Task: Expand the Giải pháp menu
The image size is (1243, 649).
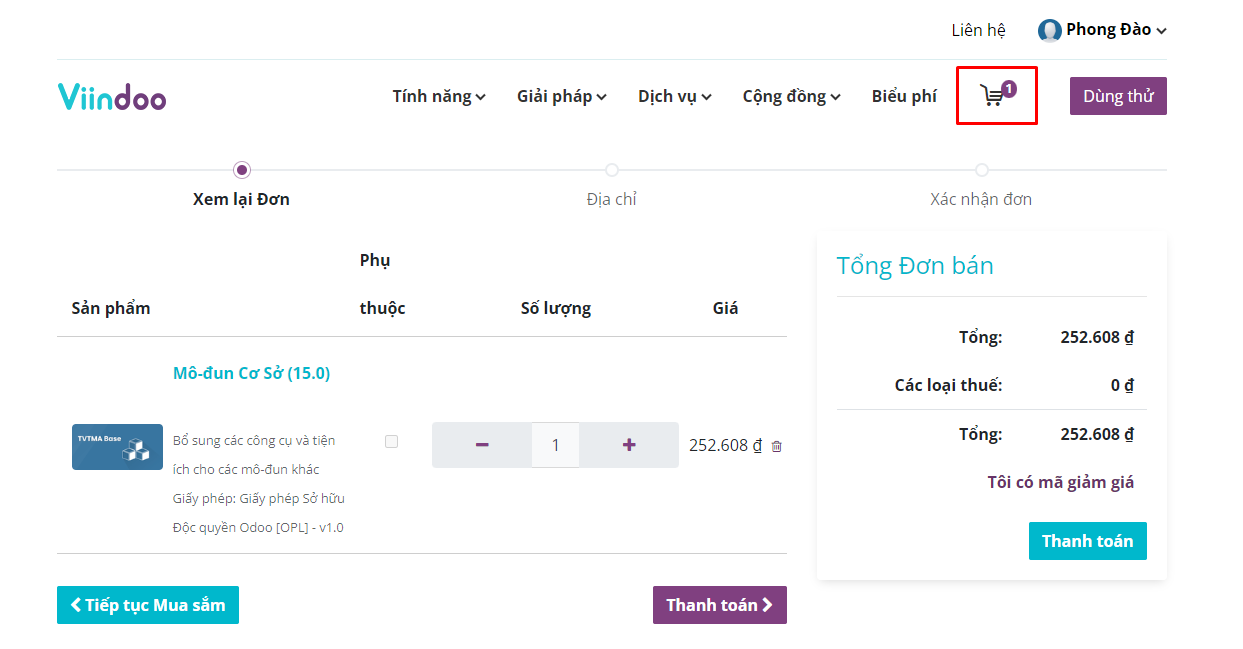Action: coord(562,96)
